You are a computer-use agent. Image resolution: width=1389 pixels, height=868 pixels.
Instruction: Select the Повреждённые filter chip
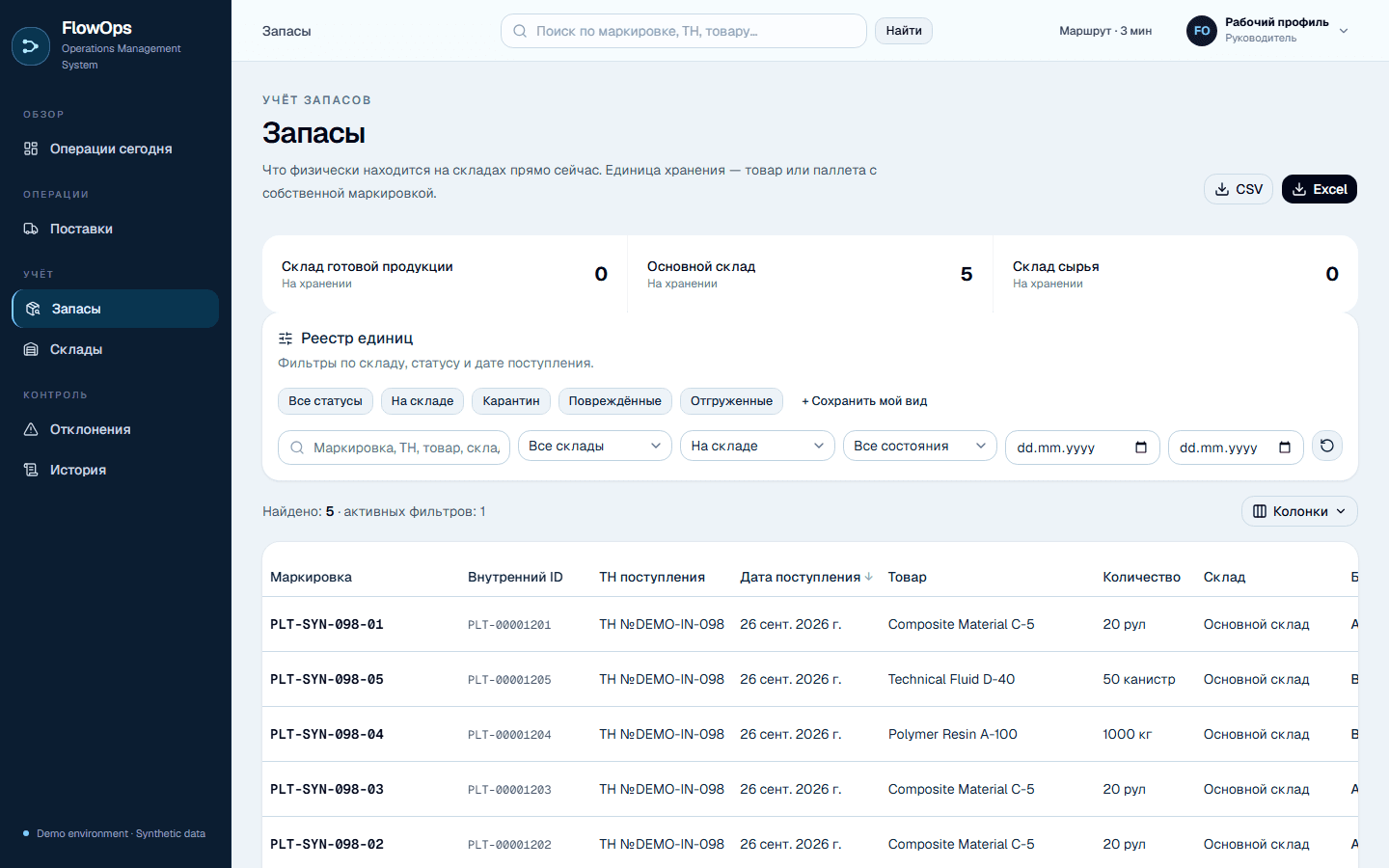pyautogui.click(x=614, y=401)
